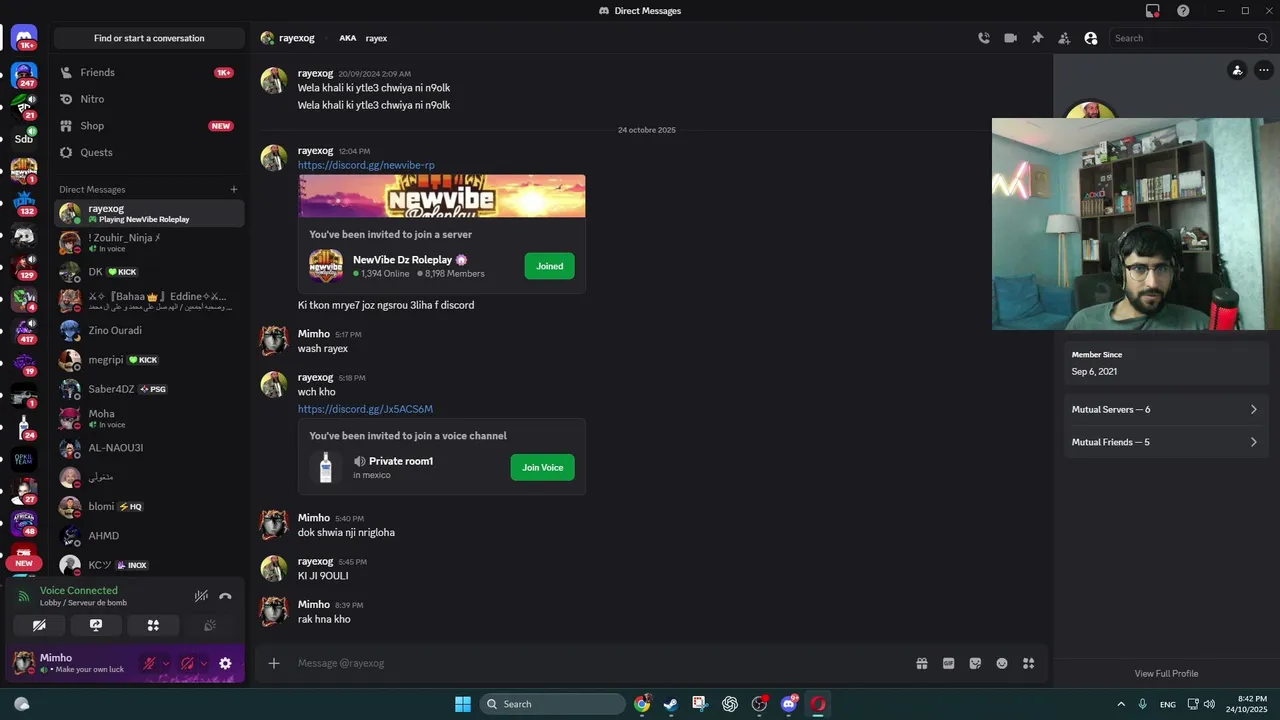Click the green Joined button

click(x=549, y=266)
